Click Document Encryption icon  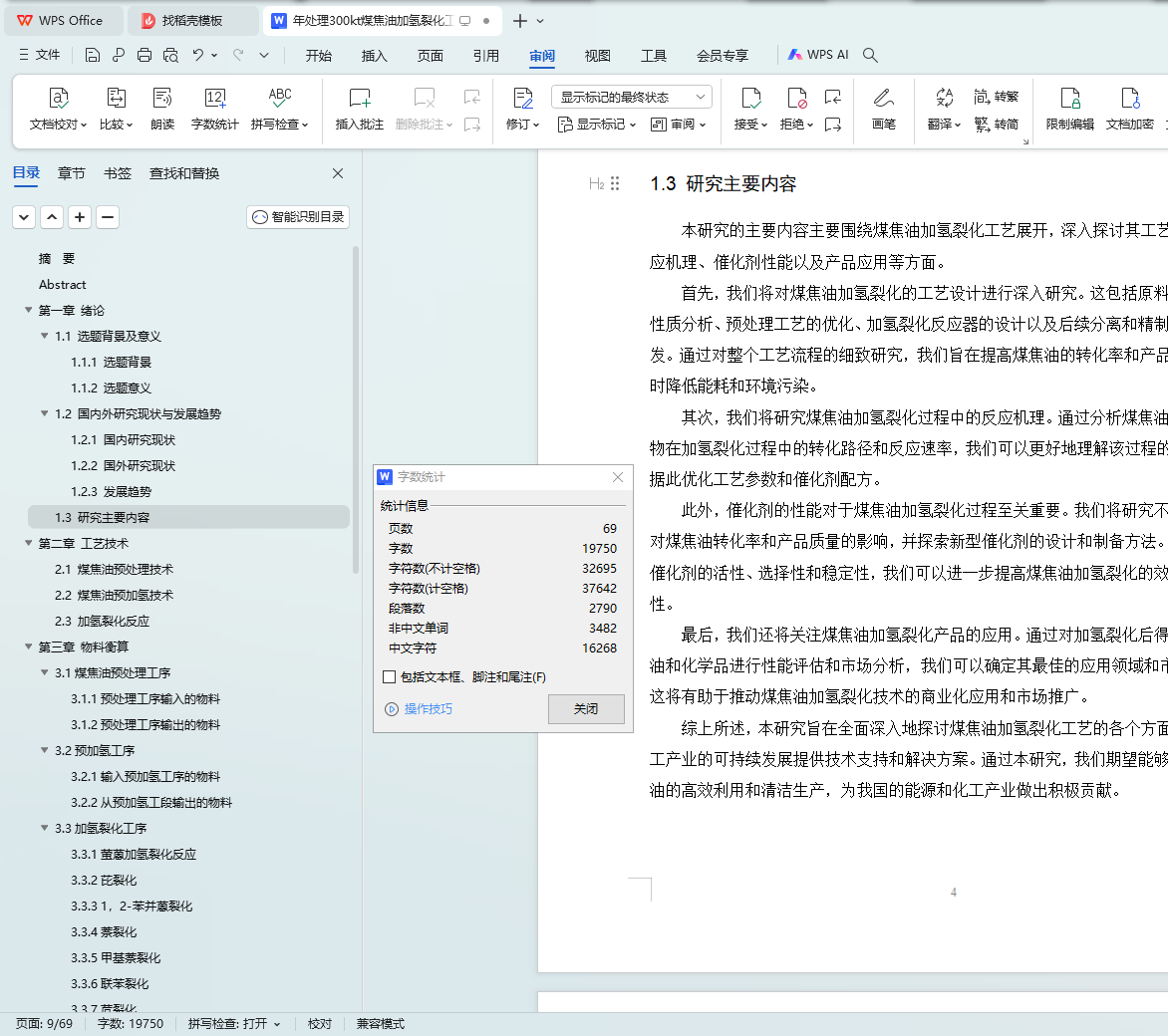pyautogui.click(x=1130, y=109)
